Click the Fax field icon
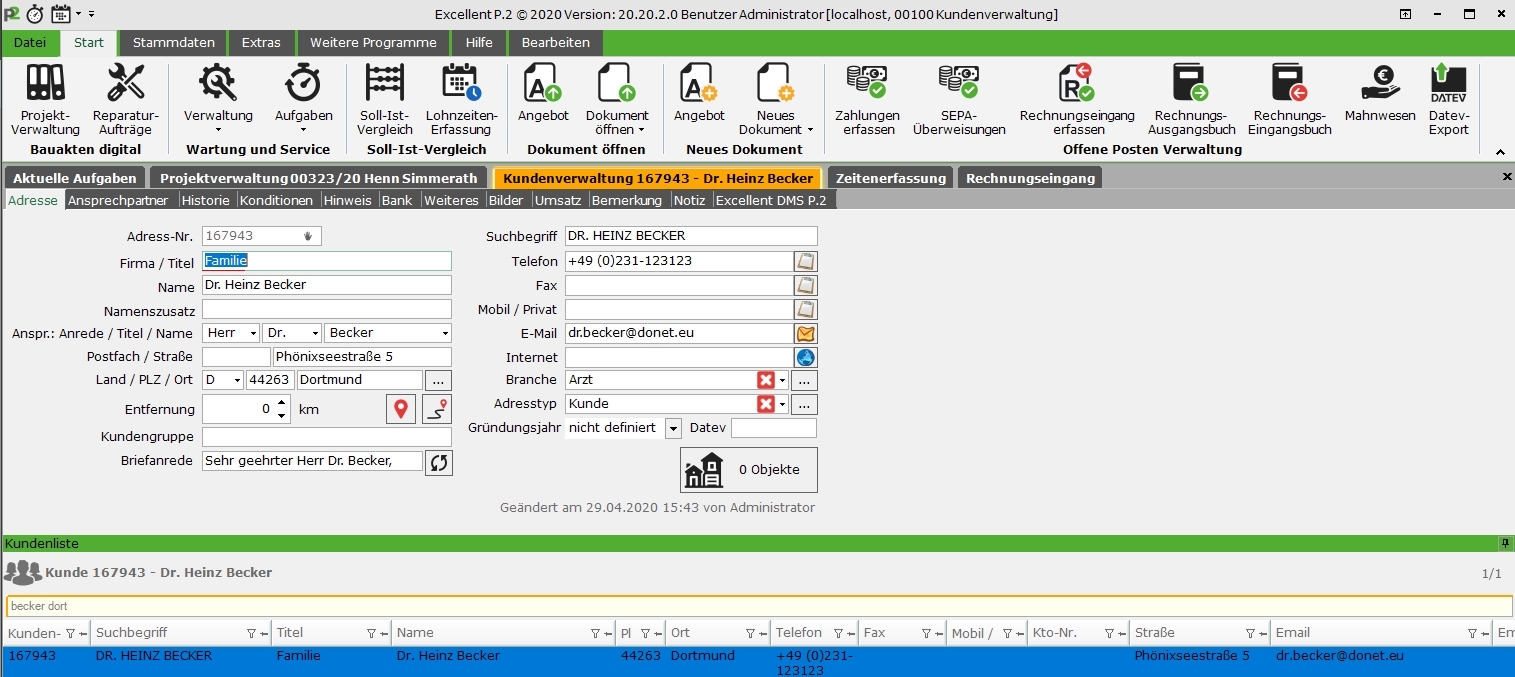The image size is (1515, 677). click(x=806, y=286)
